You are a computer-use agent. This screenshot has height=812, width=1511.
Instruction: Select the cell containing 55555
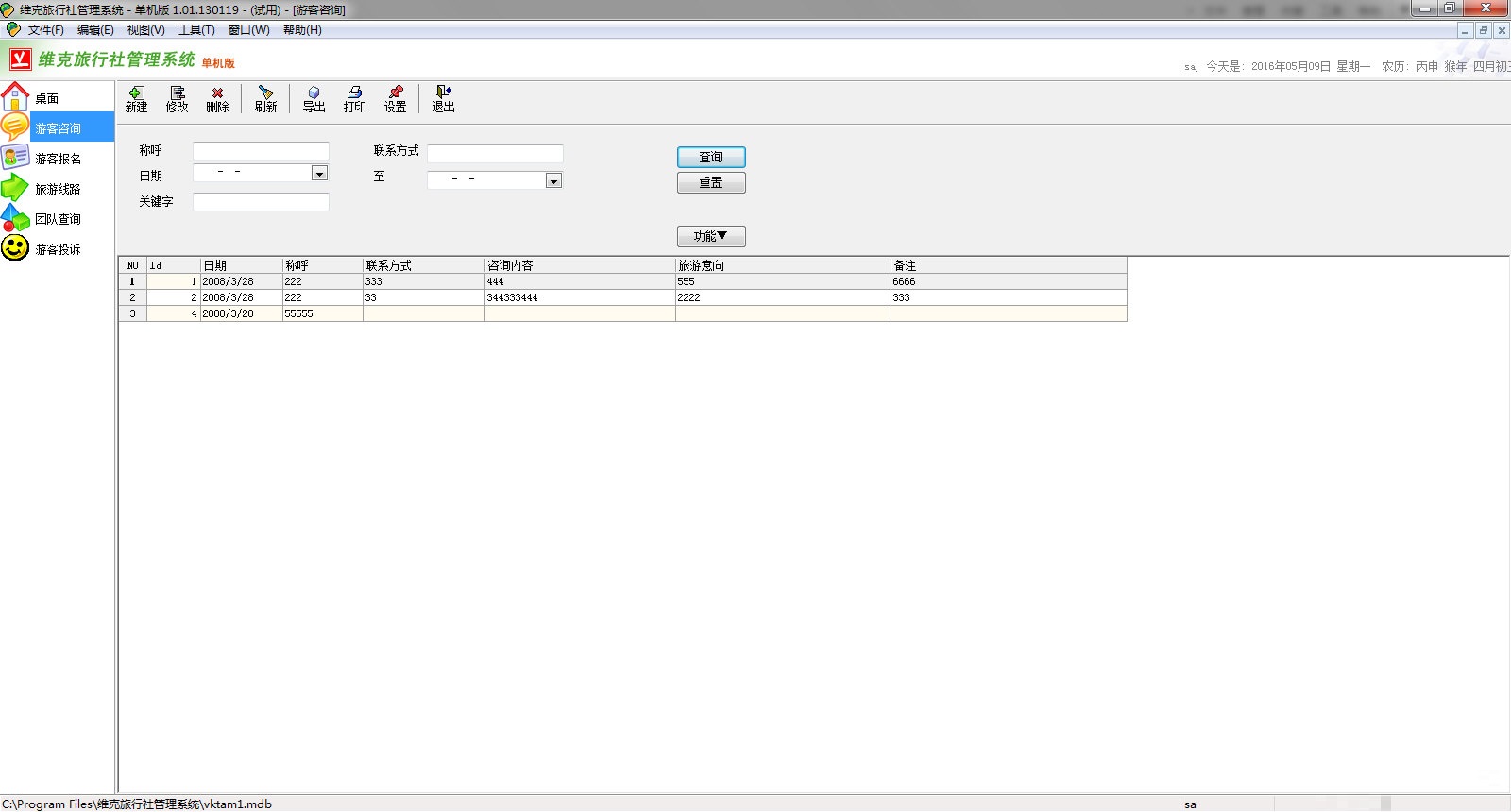pyautogui.click(x=323, y=313)
